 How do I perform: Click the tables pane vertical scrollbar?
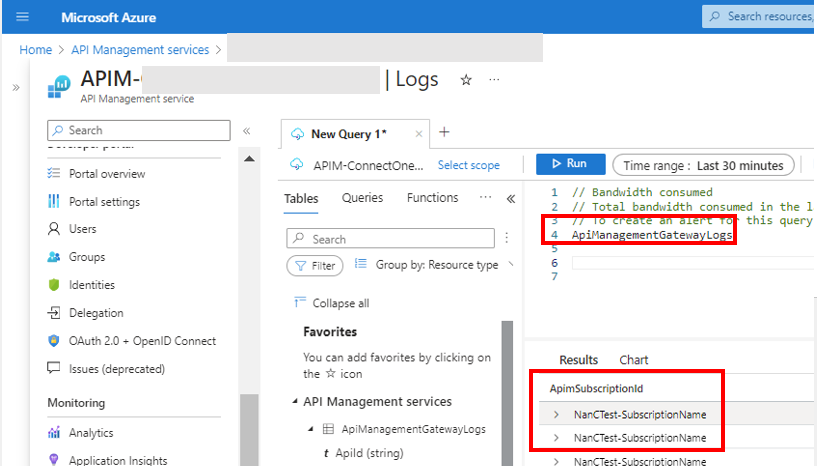click(x=507, y=394)
